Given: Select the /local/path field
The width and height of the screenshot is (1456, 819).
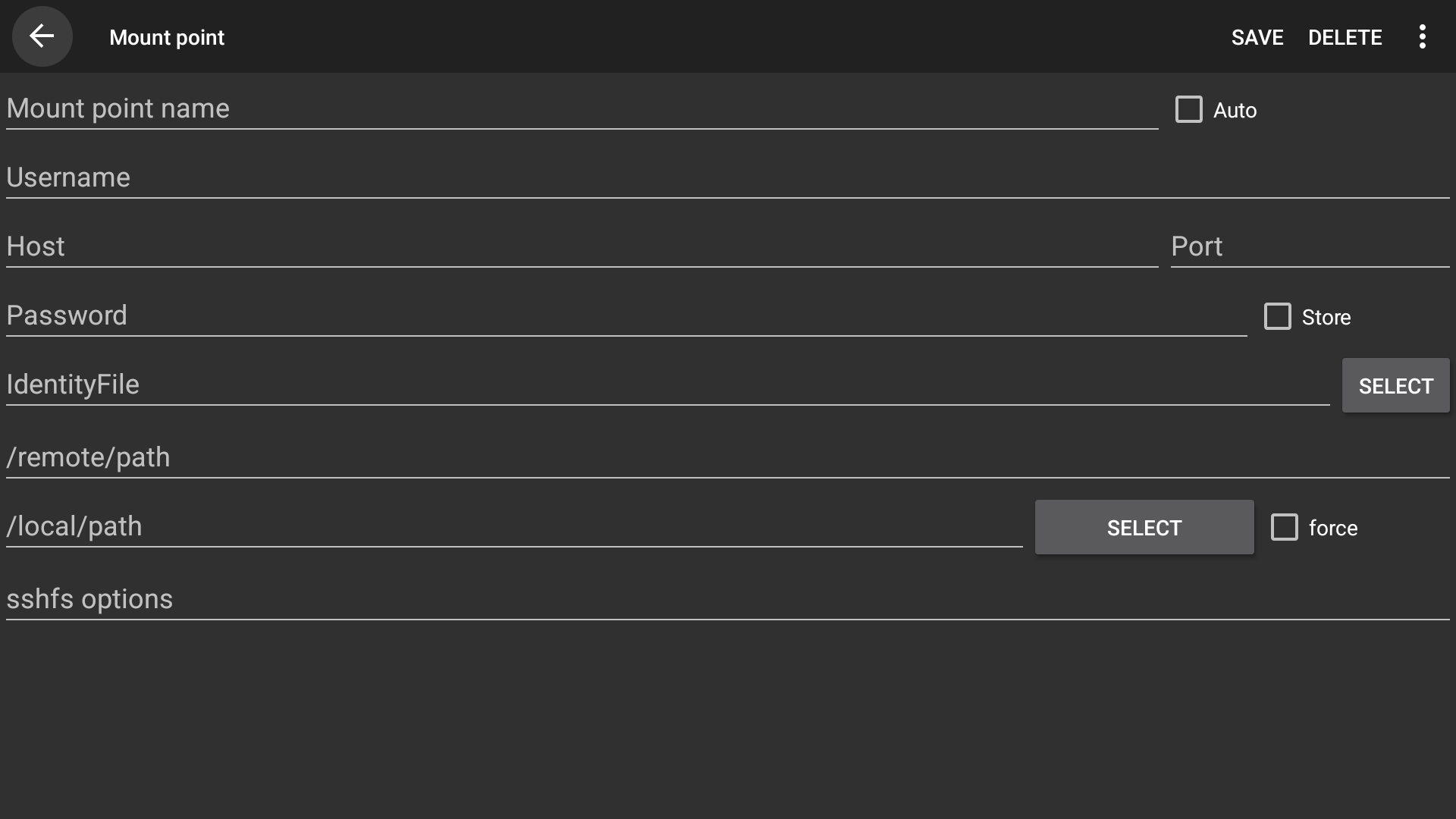Looking at the screenshot, I should (513, 526).
